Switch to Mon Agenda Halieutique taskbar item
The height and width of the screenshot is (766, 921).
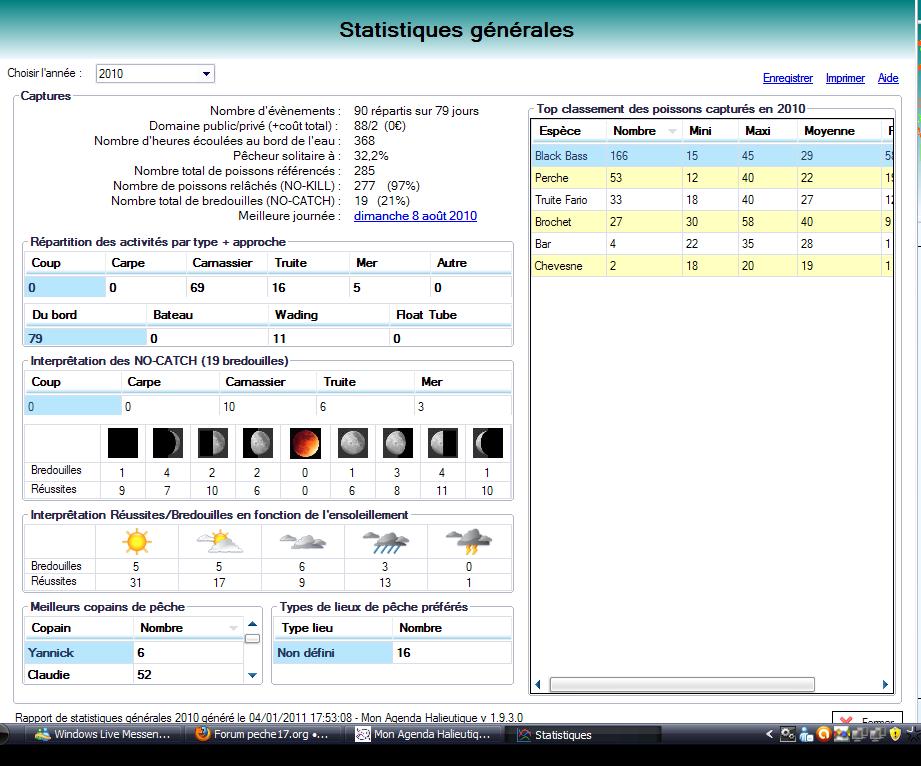tap(423, 734)
